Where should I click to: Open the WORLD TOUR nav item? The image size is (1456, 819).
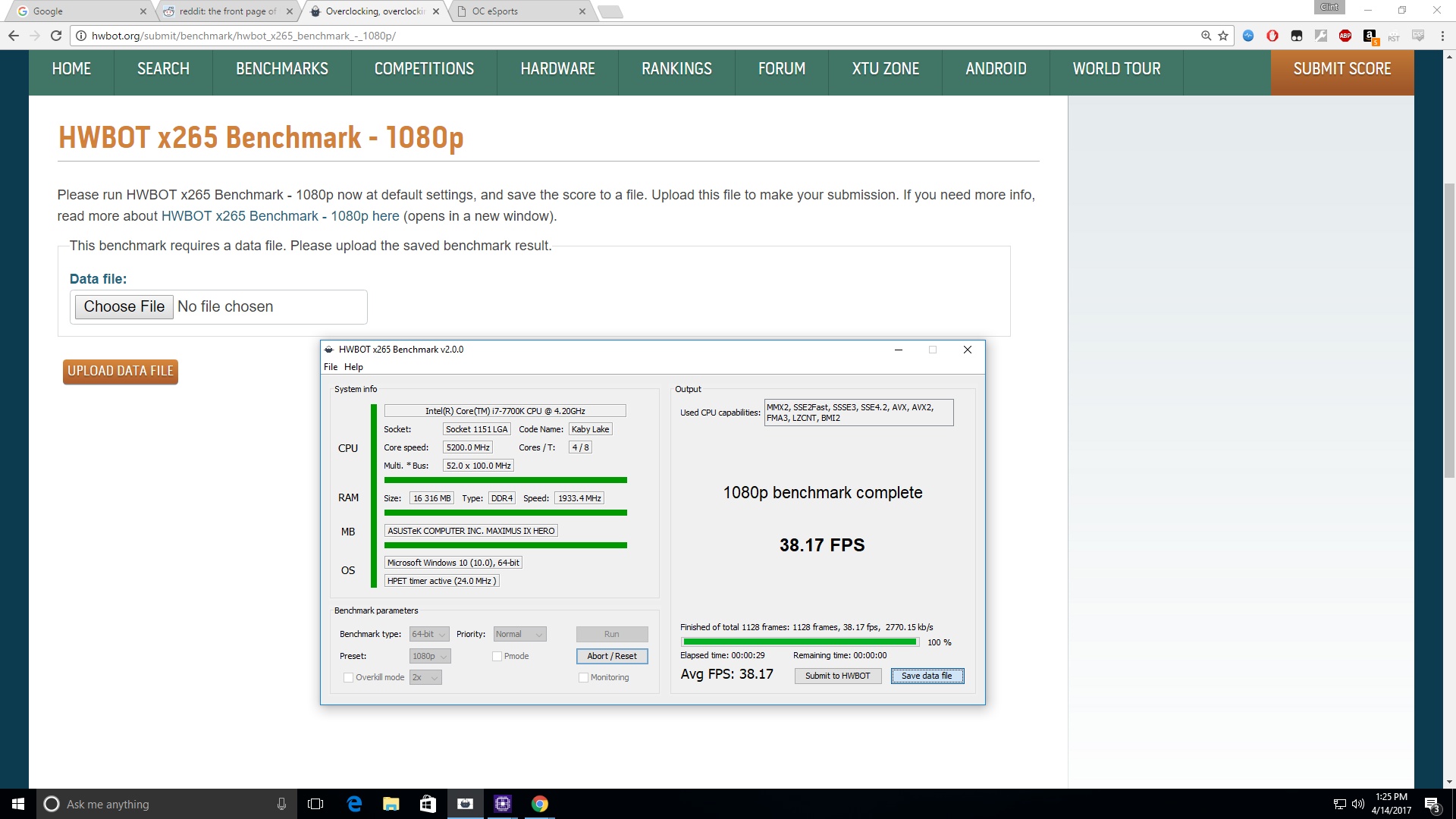tap(1116, 69)
